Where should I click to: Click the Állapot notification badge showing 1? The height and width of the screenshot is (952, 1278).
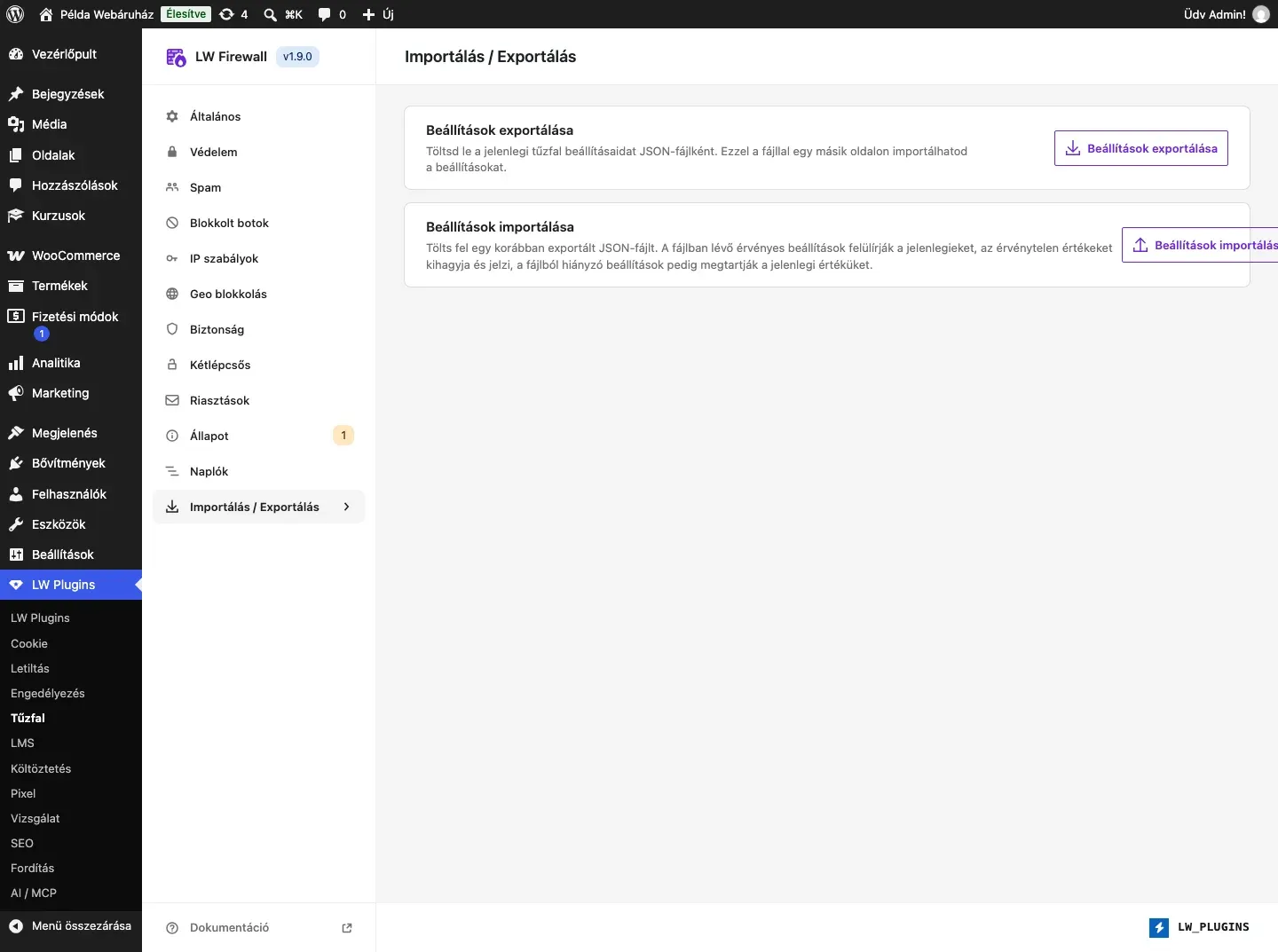click(343, 436)
